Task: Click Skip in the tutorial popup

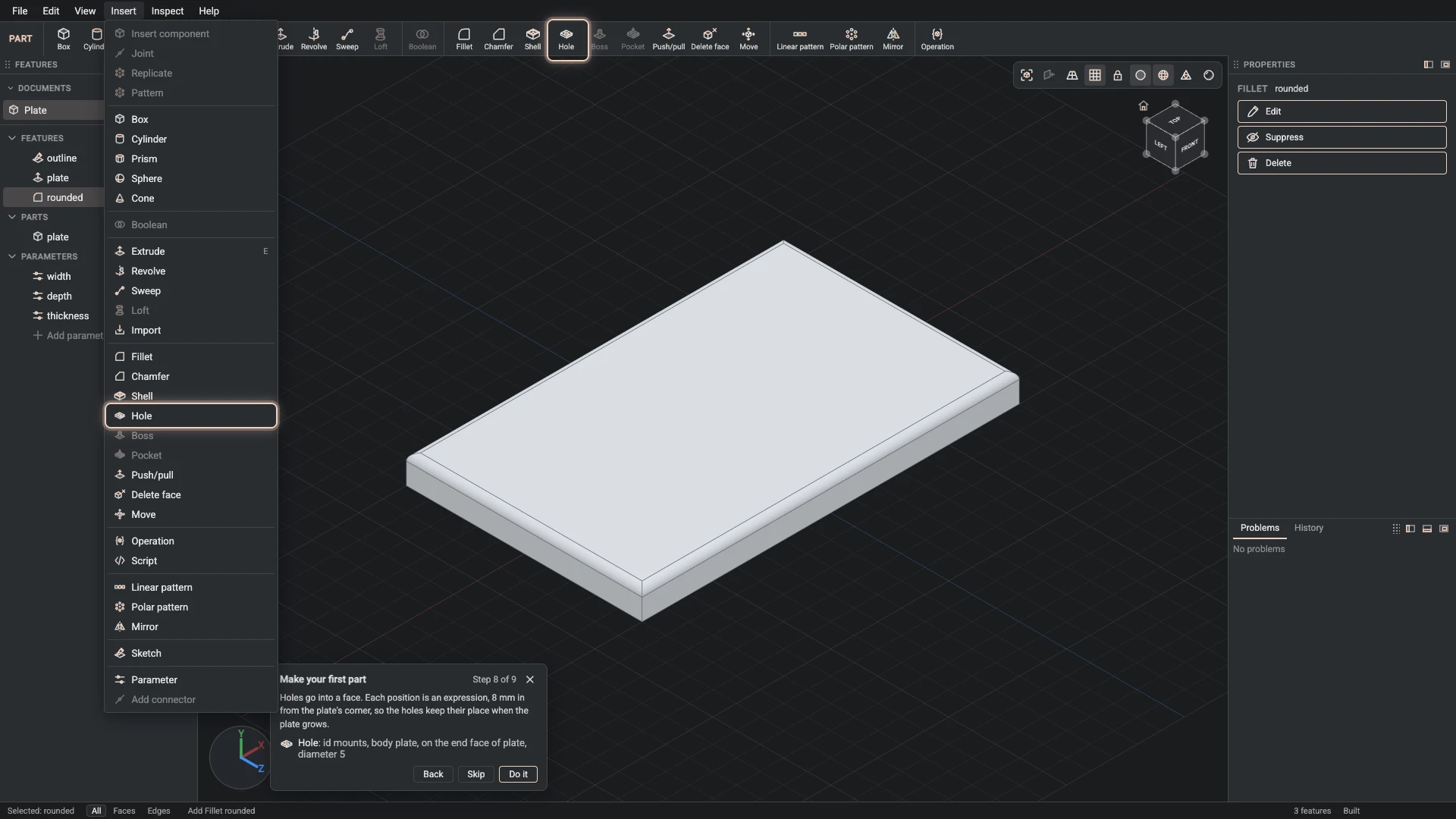Action: (475, 774)
